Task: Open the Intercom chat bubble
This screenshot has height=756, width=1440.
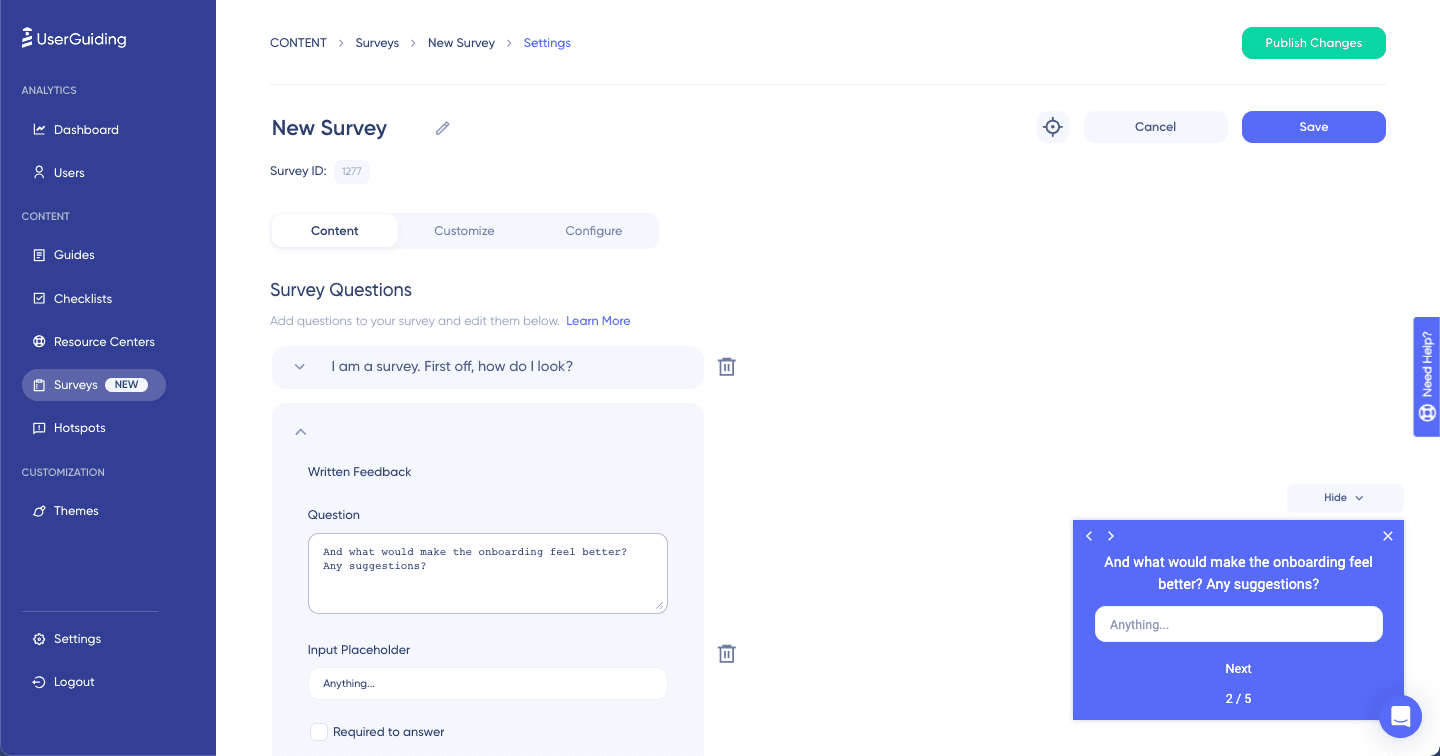Action: [1400, 716]
